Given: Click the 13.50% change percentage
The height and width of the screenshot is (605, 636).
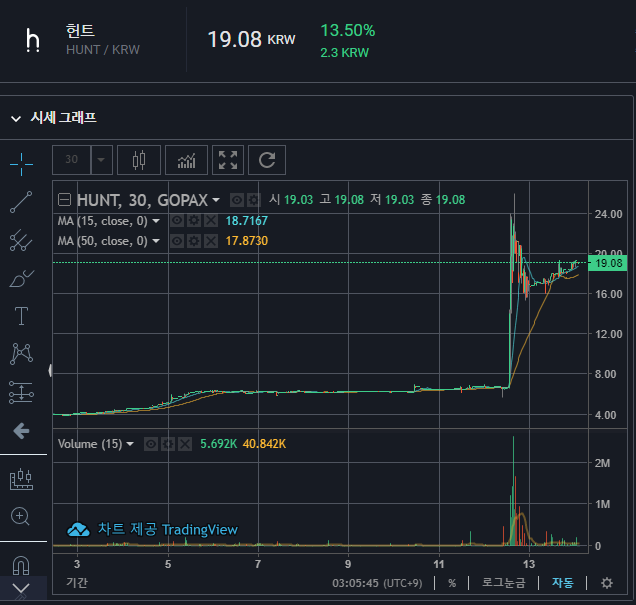Looking at the screenshot, I should [348, 30].
